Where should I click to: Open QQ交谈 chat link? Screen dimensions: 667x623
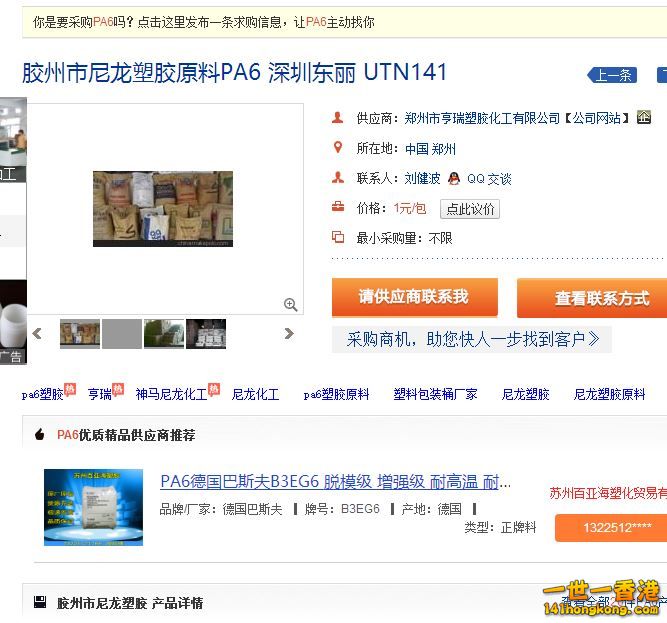coord(489,179)
